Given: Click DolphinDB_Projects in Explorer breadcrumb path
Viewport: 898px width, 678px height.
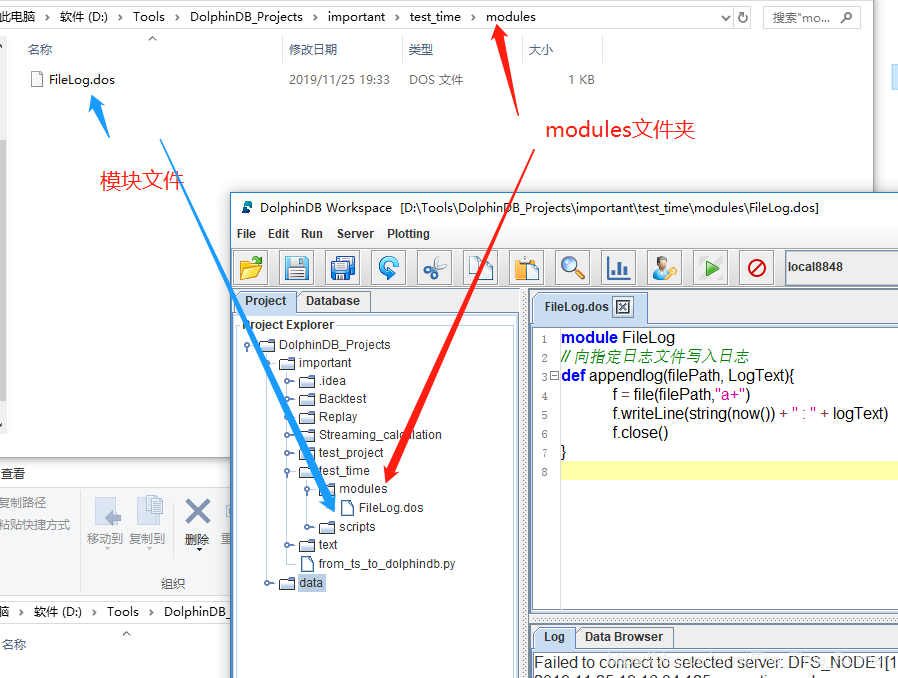Looking at the screenshot, I should (x=246, y=17).
